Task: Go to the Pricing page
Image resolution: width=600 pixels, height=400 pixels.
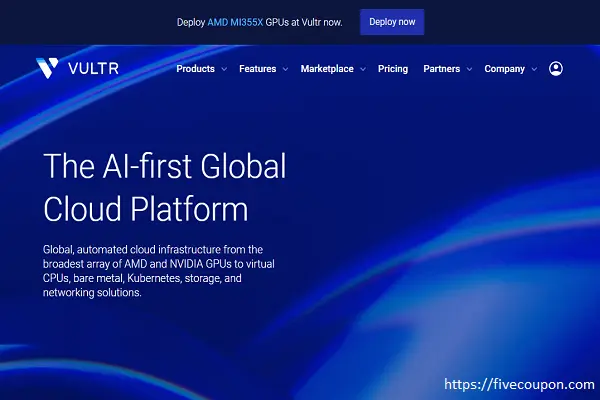Action: point(393,69)
